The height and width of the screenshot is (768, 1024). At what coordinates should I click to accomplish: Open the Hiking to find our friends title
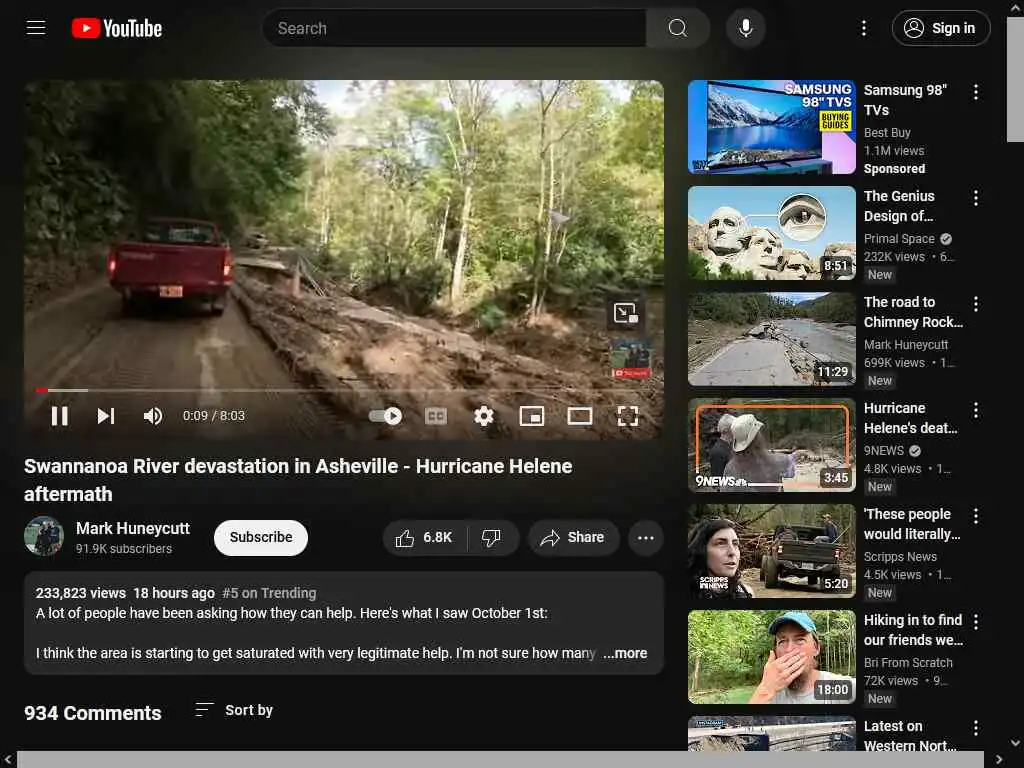(913, 630)
